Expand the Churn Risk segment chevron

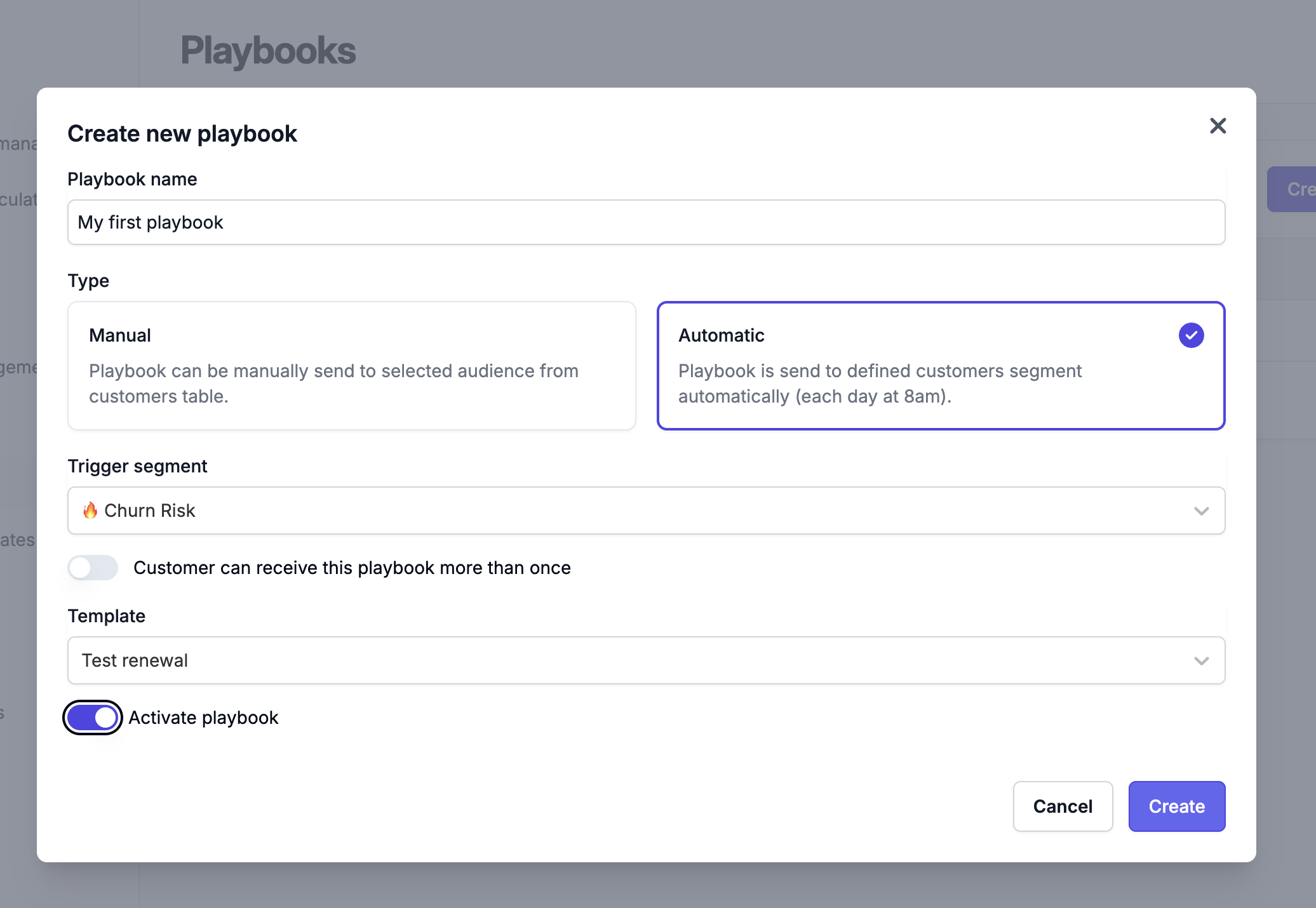(1200, 511)
